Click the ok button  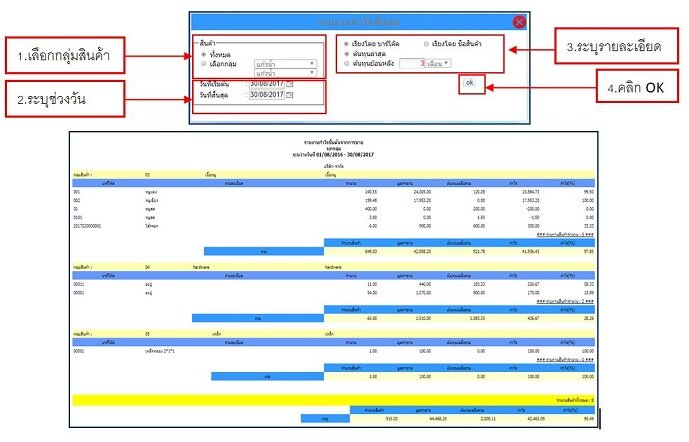pyautogui.click(x=470, y=83)
